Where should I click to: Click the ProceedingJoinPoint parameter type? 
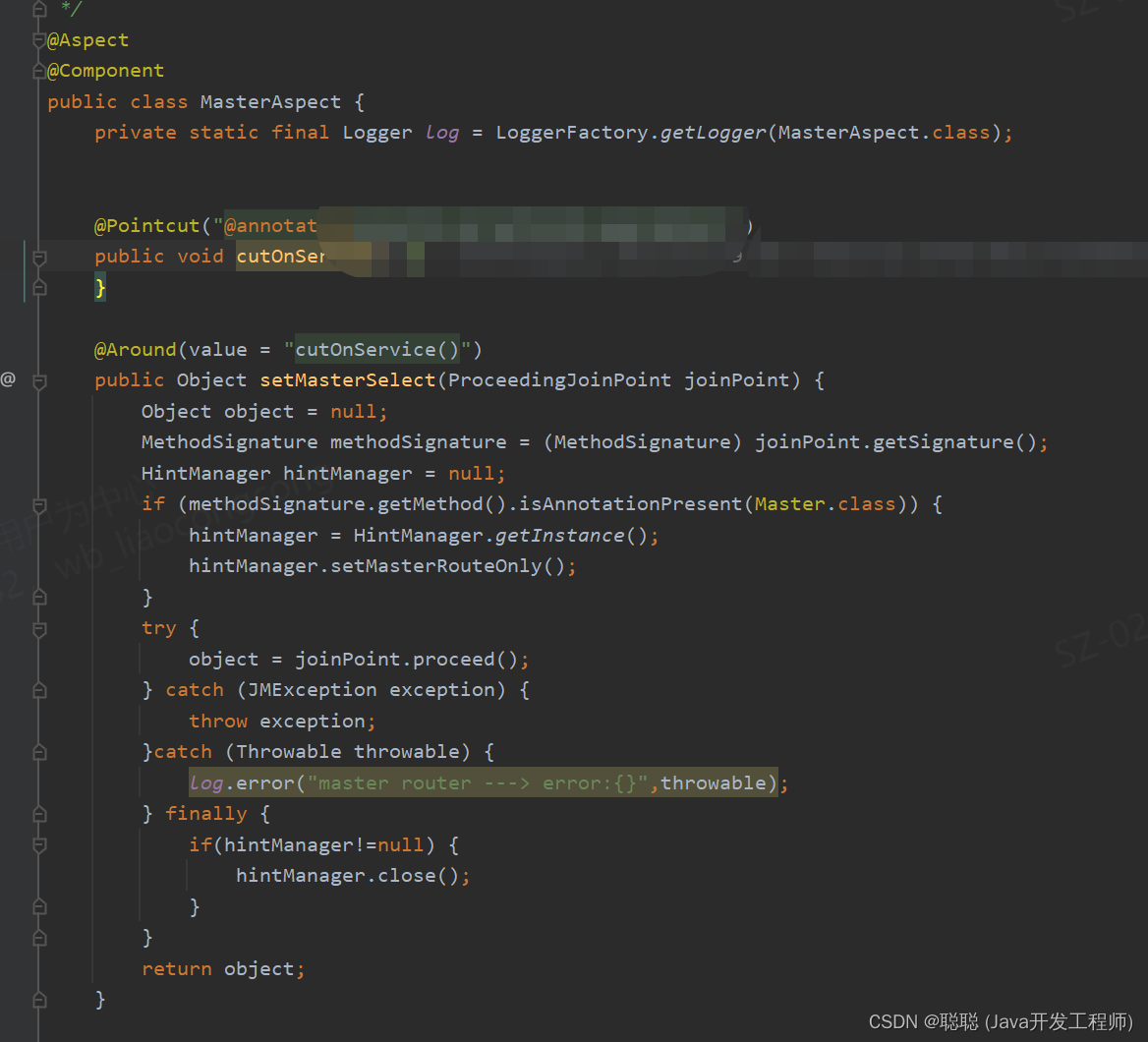pyautogui.click(x=559, y=380)
